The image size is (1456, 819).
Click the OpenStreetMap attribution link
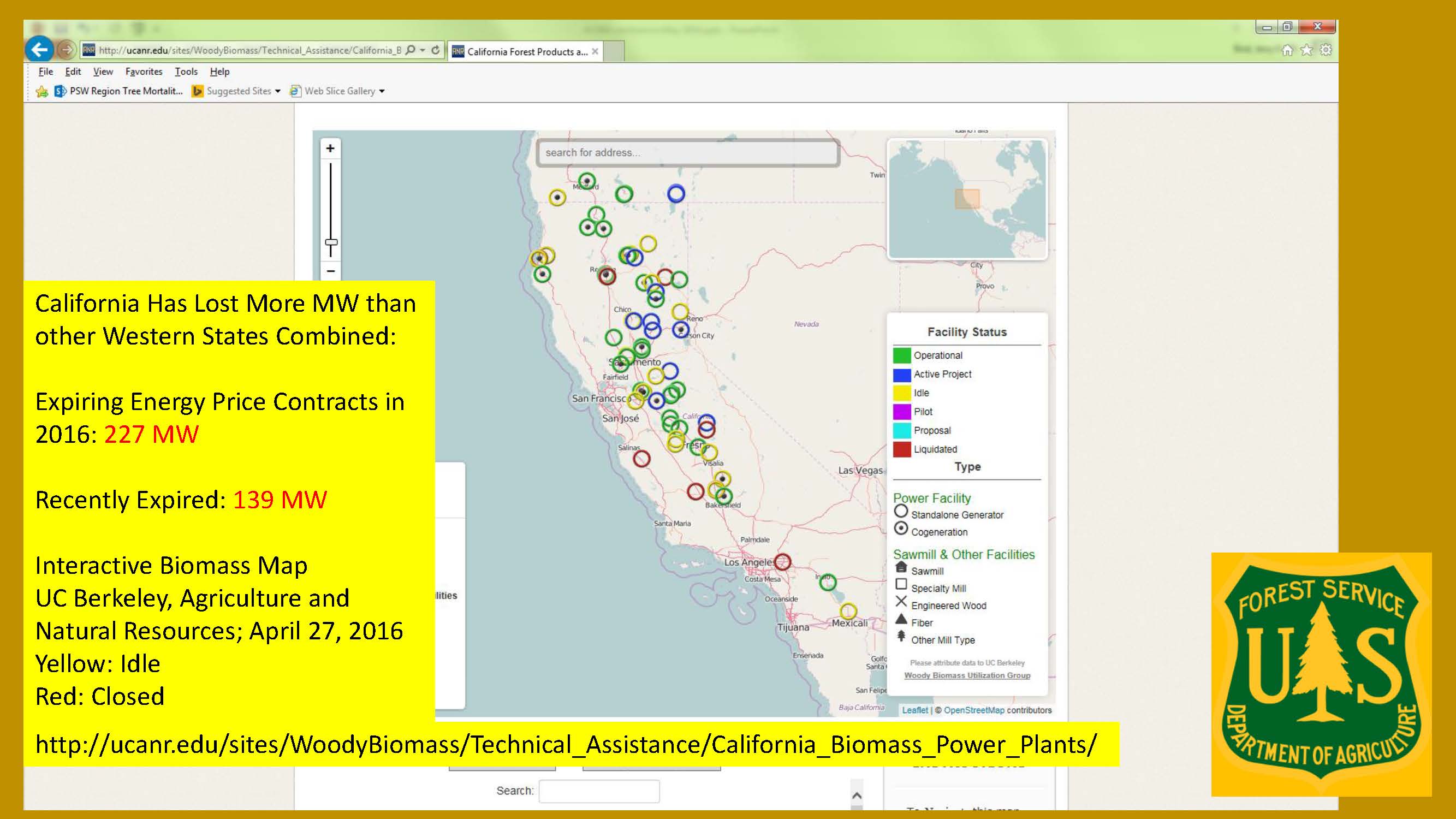click(973, 710)
